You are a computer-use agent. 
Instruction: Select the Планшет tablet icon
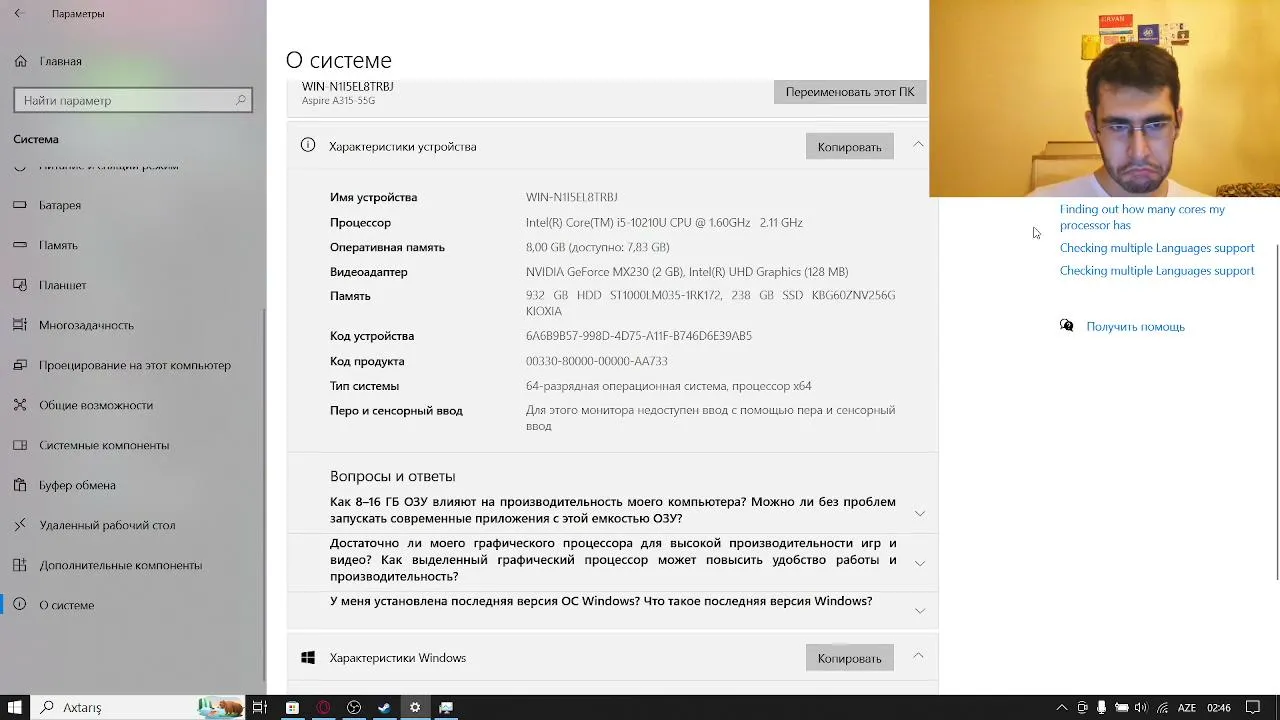click(20, 285)
